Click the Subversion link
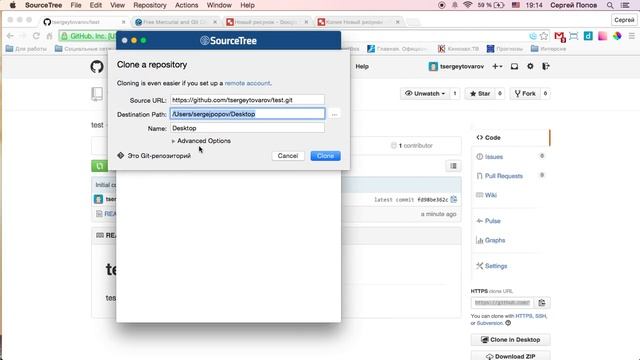640x360 pixels. [490, 323]
